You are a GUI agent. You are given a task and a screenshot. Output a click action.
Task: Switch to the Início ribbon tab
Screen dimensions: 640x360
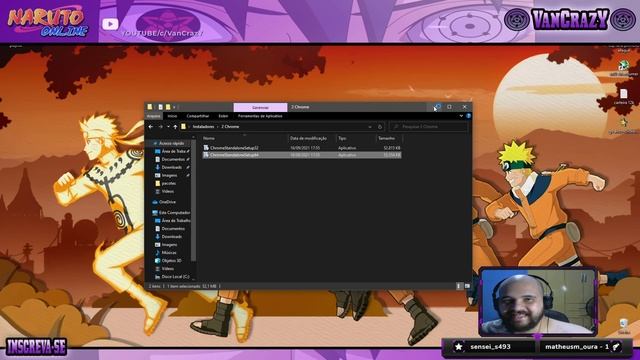point(172,116)
